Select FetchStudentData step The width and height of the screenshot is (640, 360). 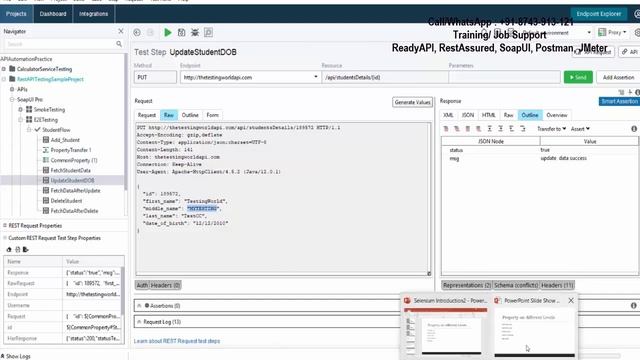point(70,170)
